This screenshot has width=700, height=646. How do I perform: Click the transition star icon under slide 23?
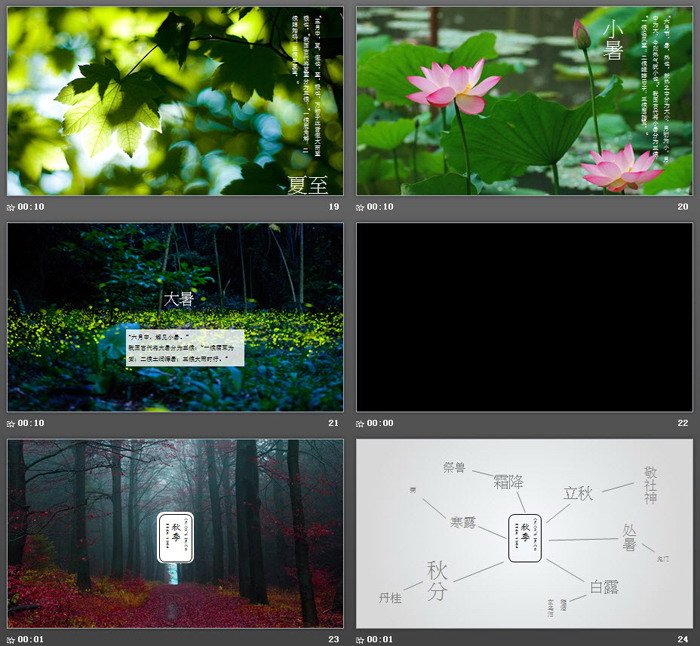pyautogui.click(x=11, y=639)
